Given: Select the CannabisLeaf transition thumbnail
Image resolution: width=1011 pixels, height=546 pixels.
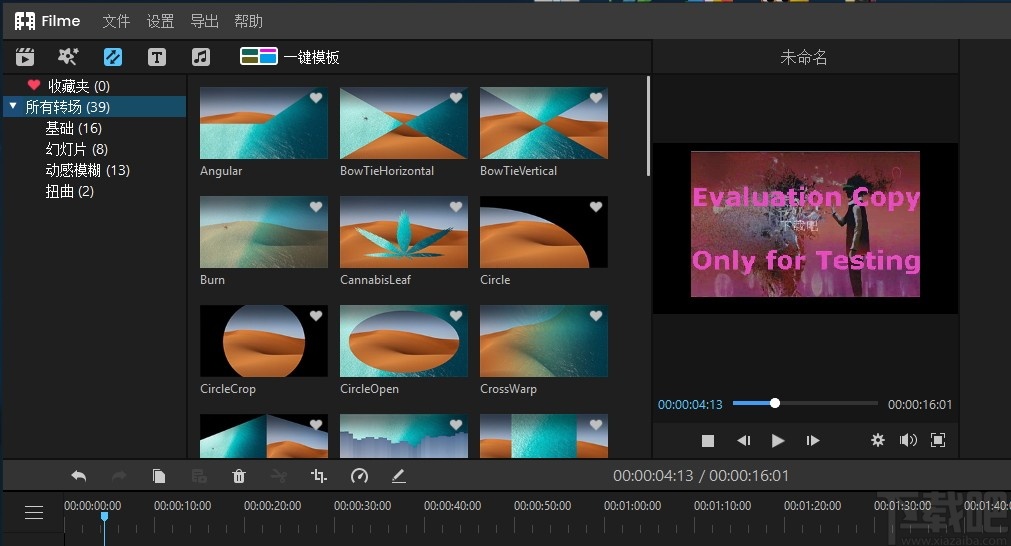Looking at the screenshot, I should tap(404, 232).
